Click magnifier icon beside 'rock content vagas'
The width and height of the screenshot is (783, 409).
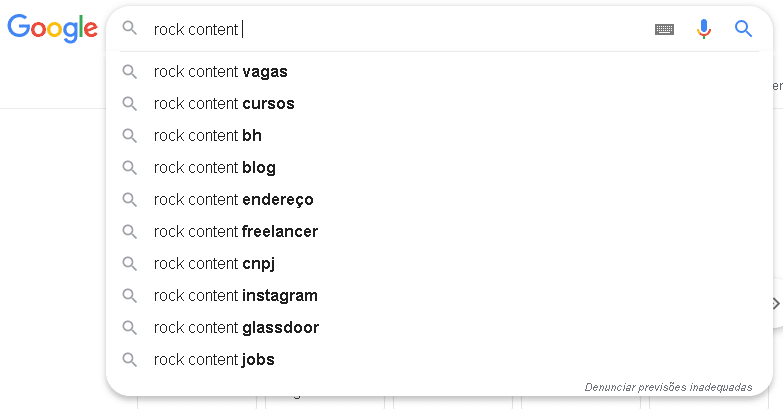pyautogui.click(x=129, y=72)
